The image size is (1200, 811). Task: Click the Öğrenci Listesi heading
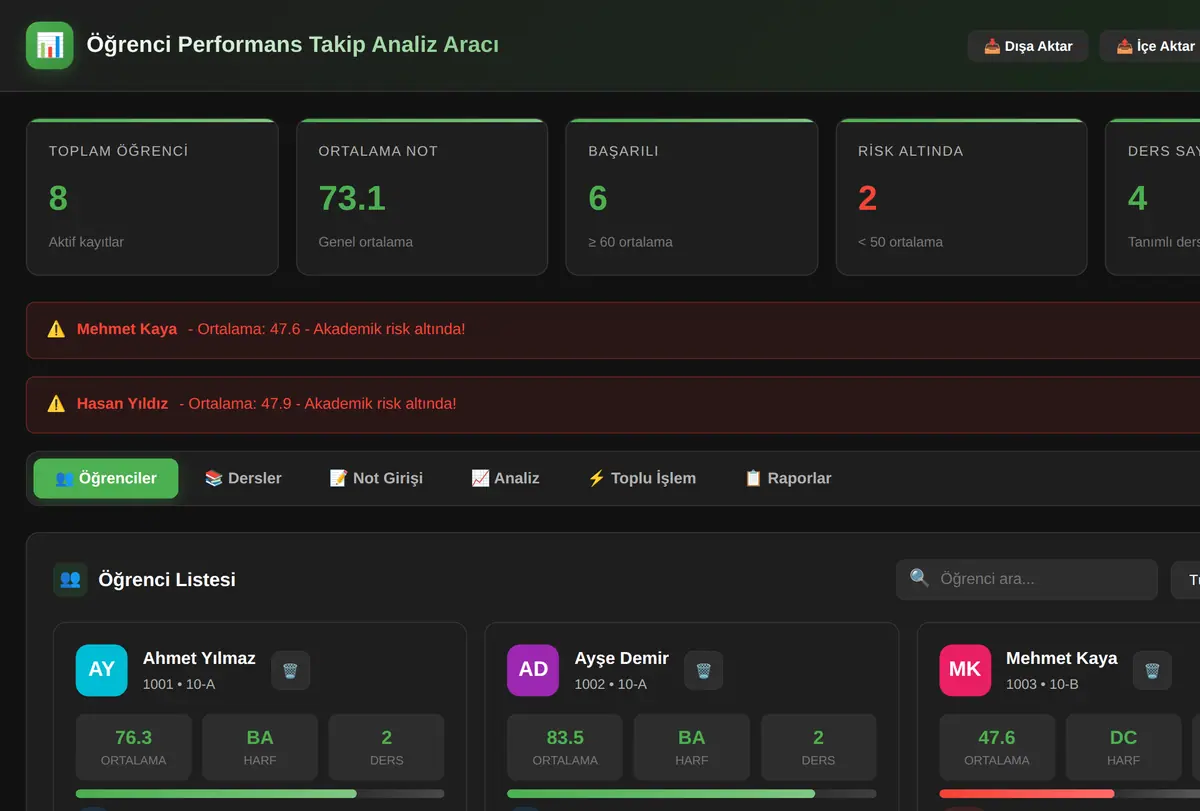167,580
